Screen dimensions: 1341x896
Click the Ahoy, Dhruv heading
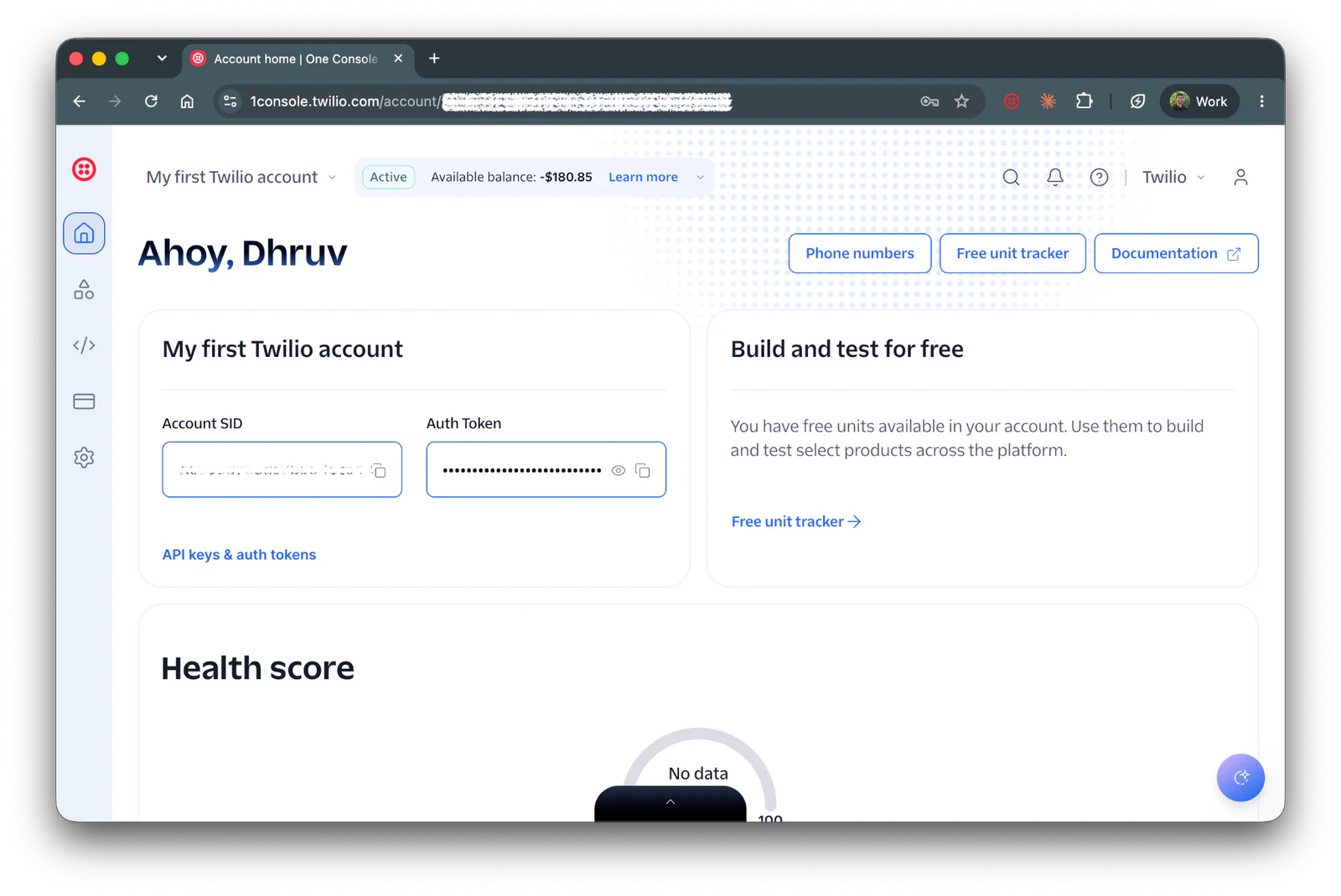point(242,253)
